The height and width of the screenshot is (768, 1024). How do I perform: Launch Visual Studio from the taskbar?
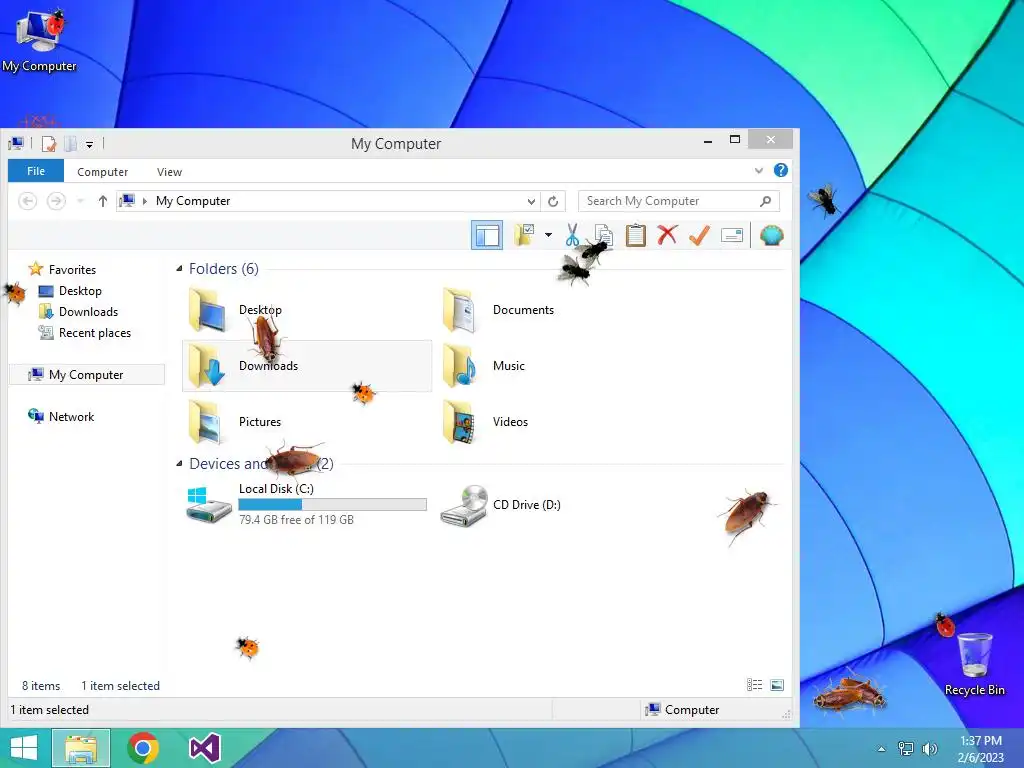pyautogui.click(x=204, y=748)
